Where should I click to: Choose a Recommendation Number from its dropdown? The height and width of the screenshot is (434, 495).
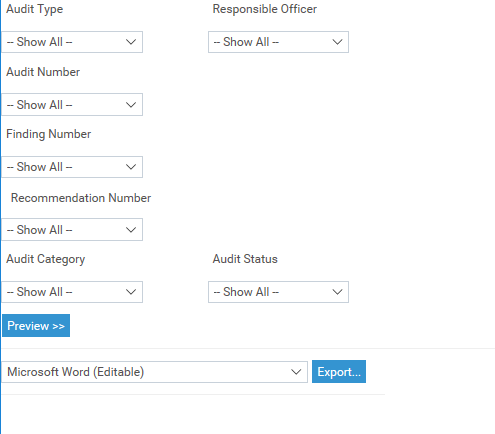pyautogui.click(x=72, y=230)
